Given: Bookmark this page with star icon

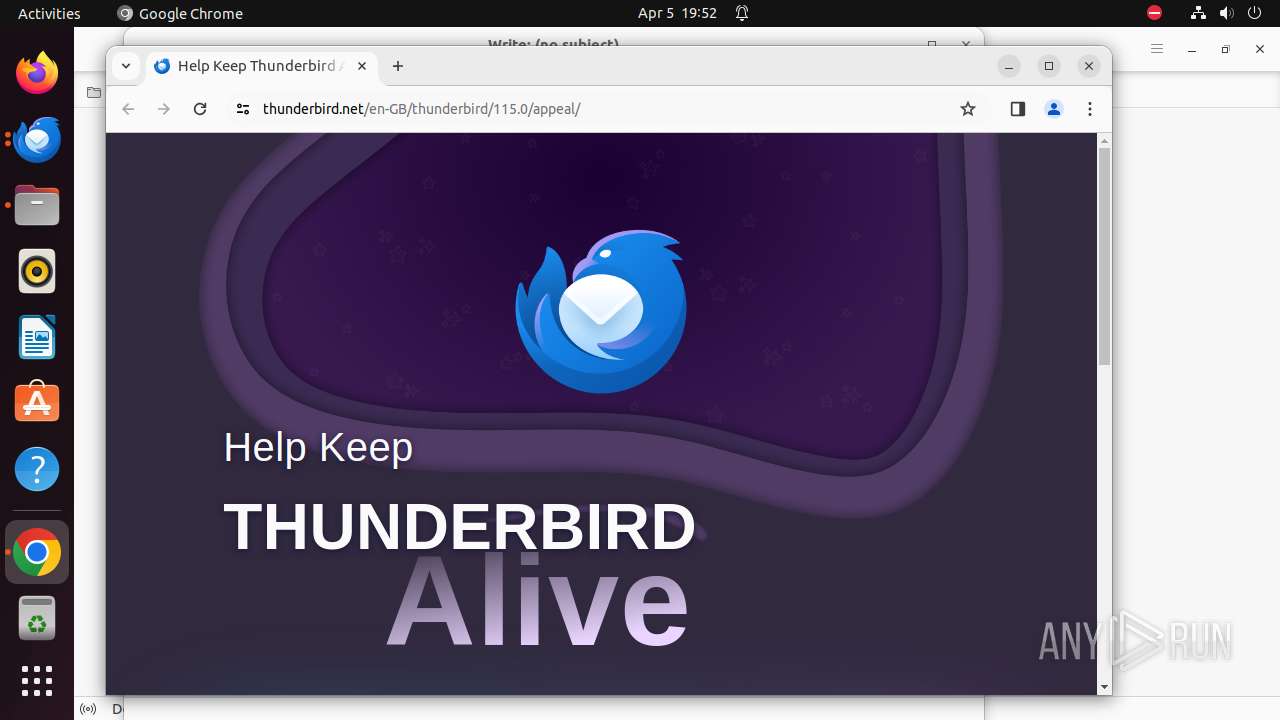Looking at the screenshot, I should [x=968, y=109].
